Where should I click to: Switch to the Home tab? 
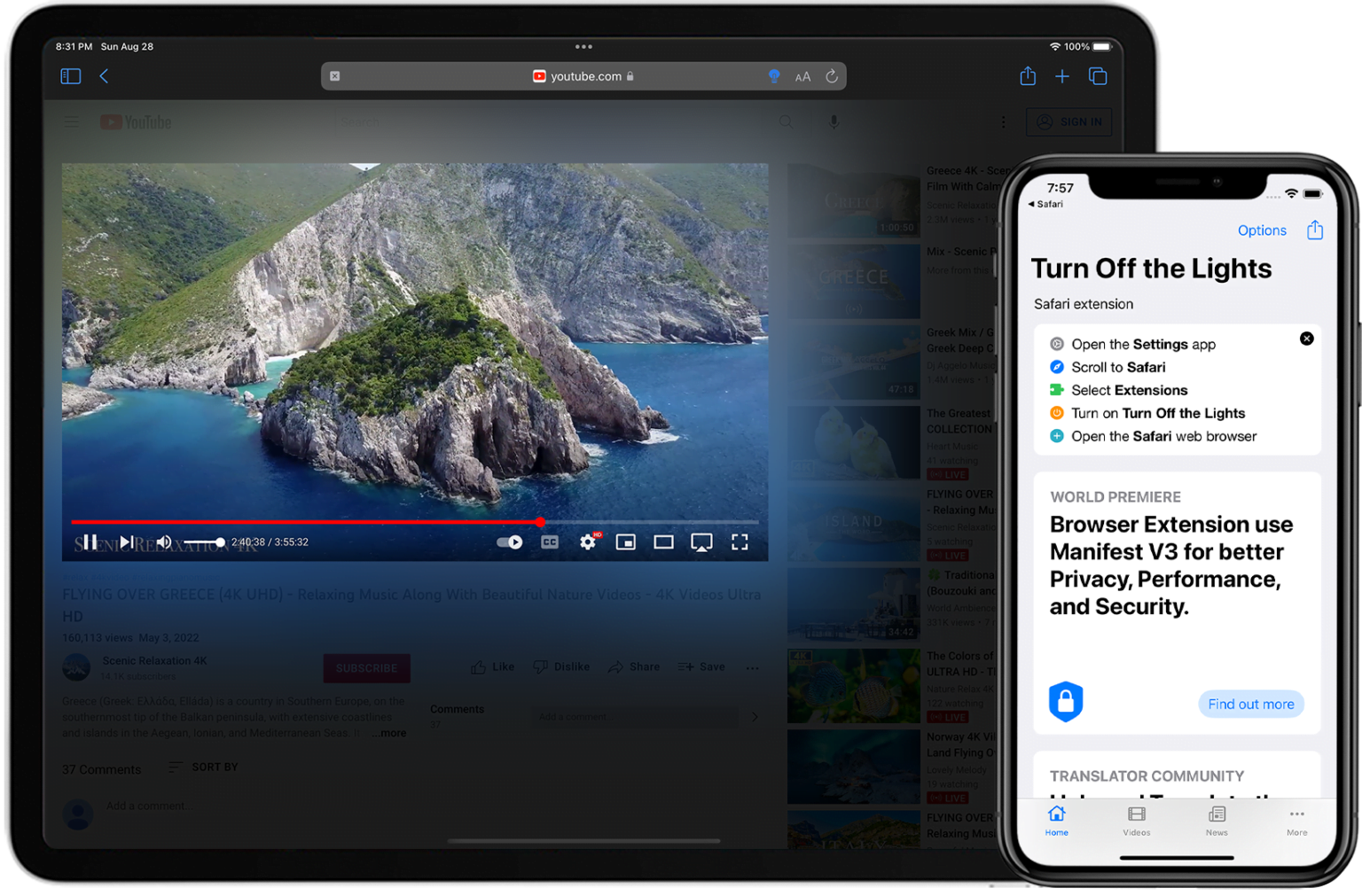(x=1056, y=821)
